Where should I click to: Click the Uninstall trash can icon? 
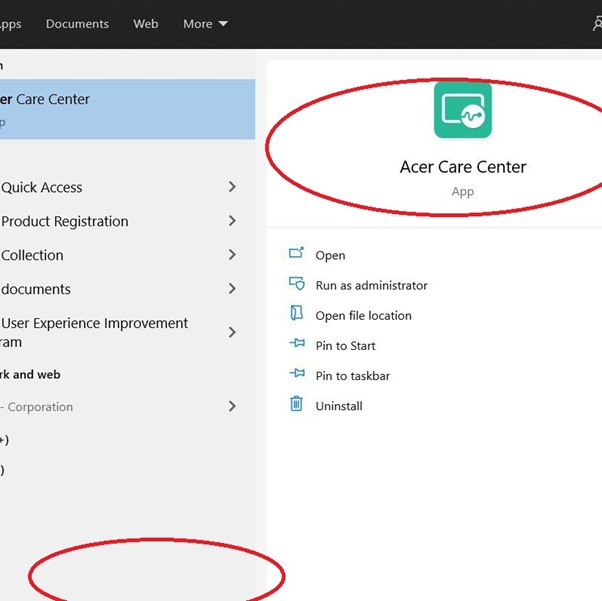tap(296, 405)
